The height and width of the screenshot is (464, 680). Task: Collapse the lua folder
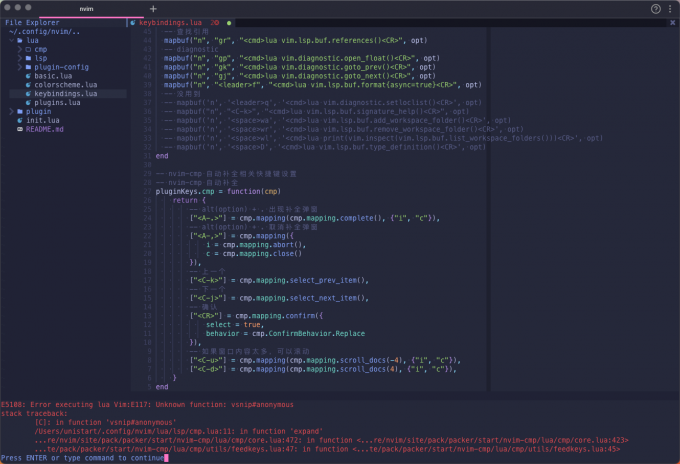point(32,40)
